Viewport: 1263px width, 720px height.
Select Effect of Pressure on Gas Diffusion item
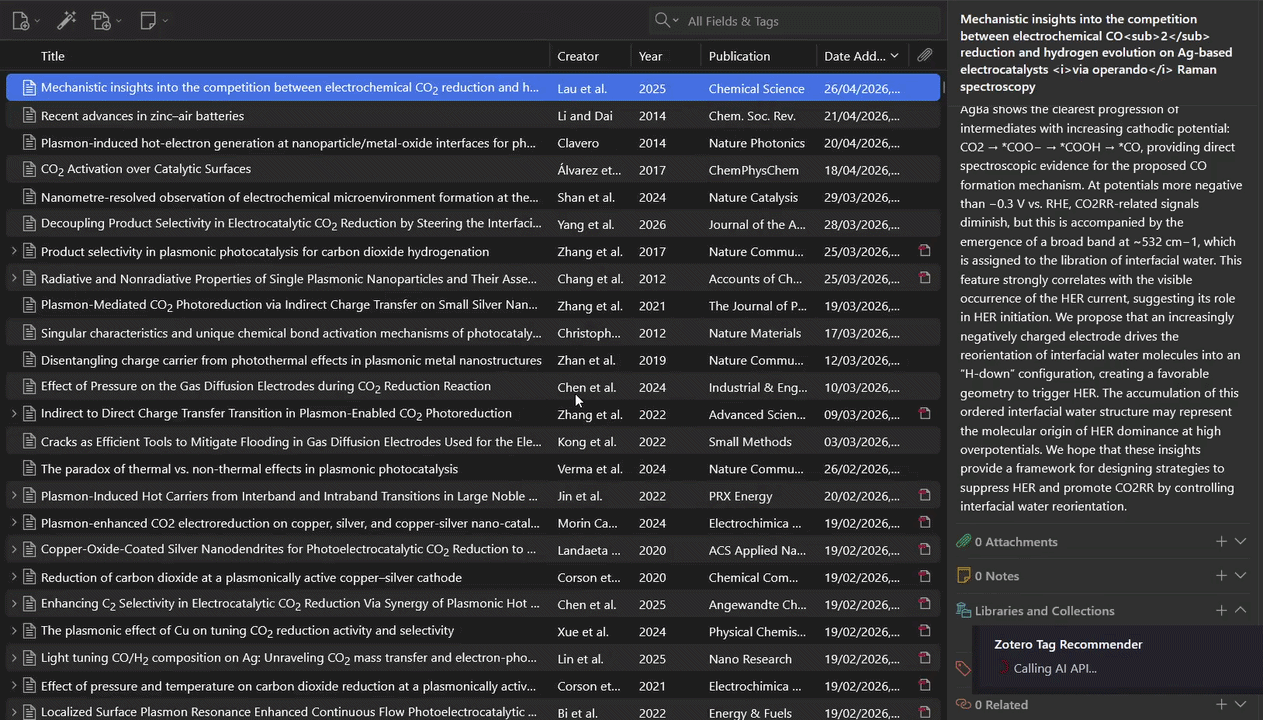pyautogui.click(x=473, y=387)
